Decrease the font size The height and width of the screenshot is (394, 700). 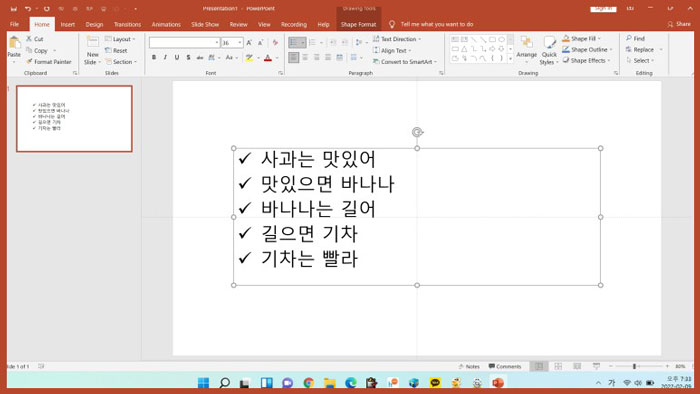[260, 43]
